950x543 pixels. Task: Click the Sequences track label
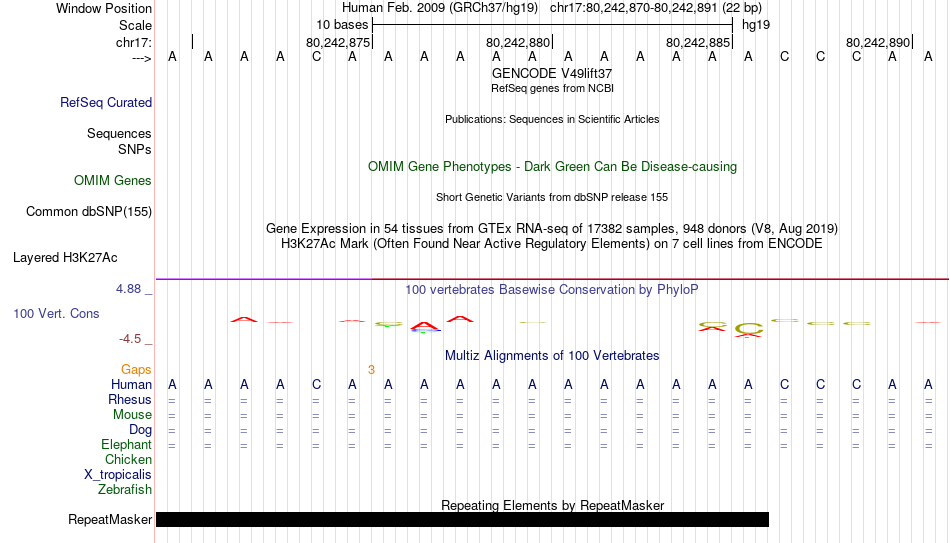119,133
